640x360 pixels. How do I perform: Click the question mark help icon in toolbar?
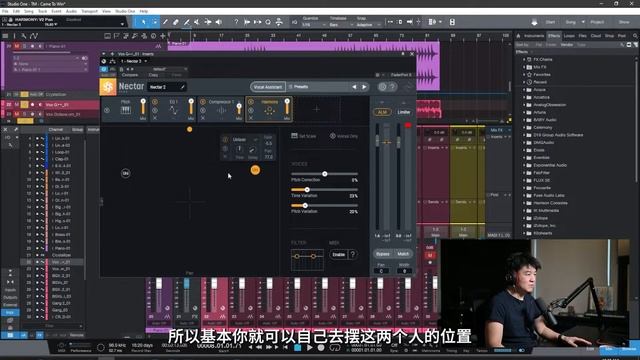[236, 22]
